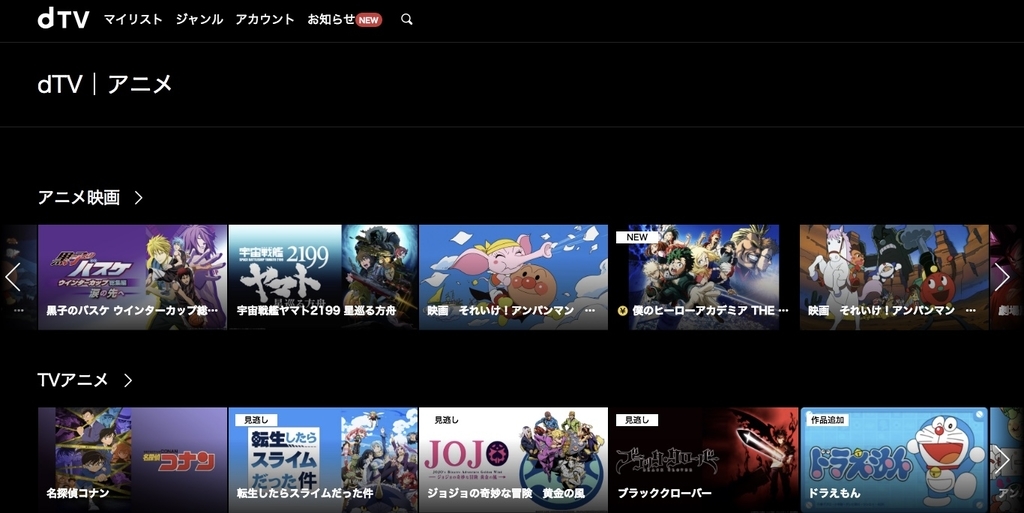
Task: Open the お知らせ notifications menu
Action: (x=331, y=20)
